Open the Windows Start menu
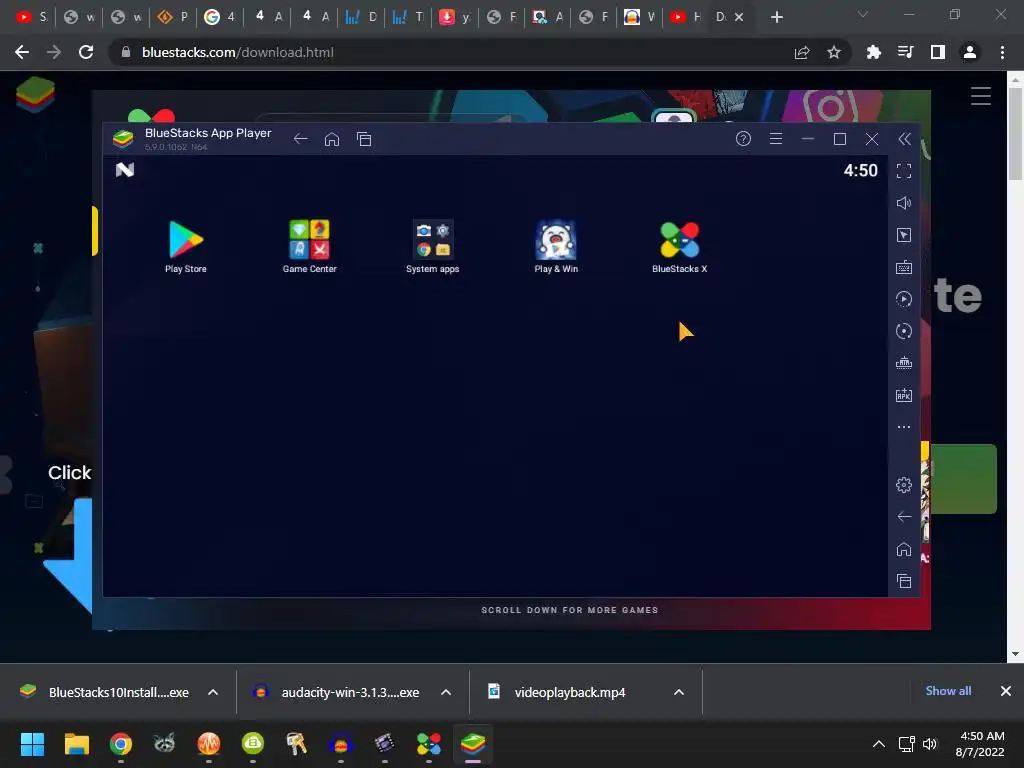 (x=32, y=744)
